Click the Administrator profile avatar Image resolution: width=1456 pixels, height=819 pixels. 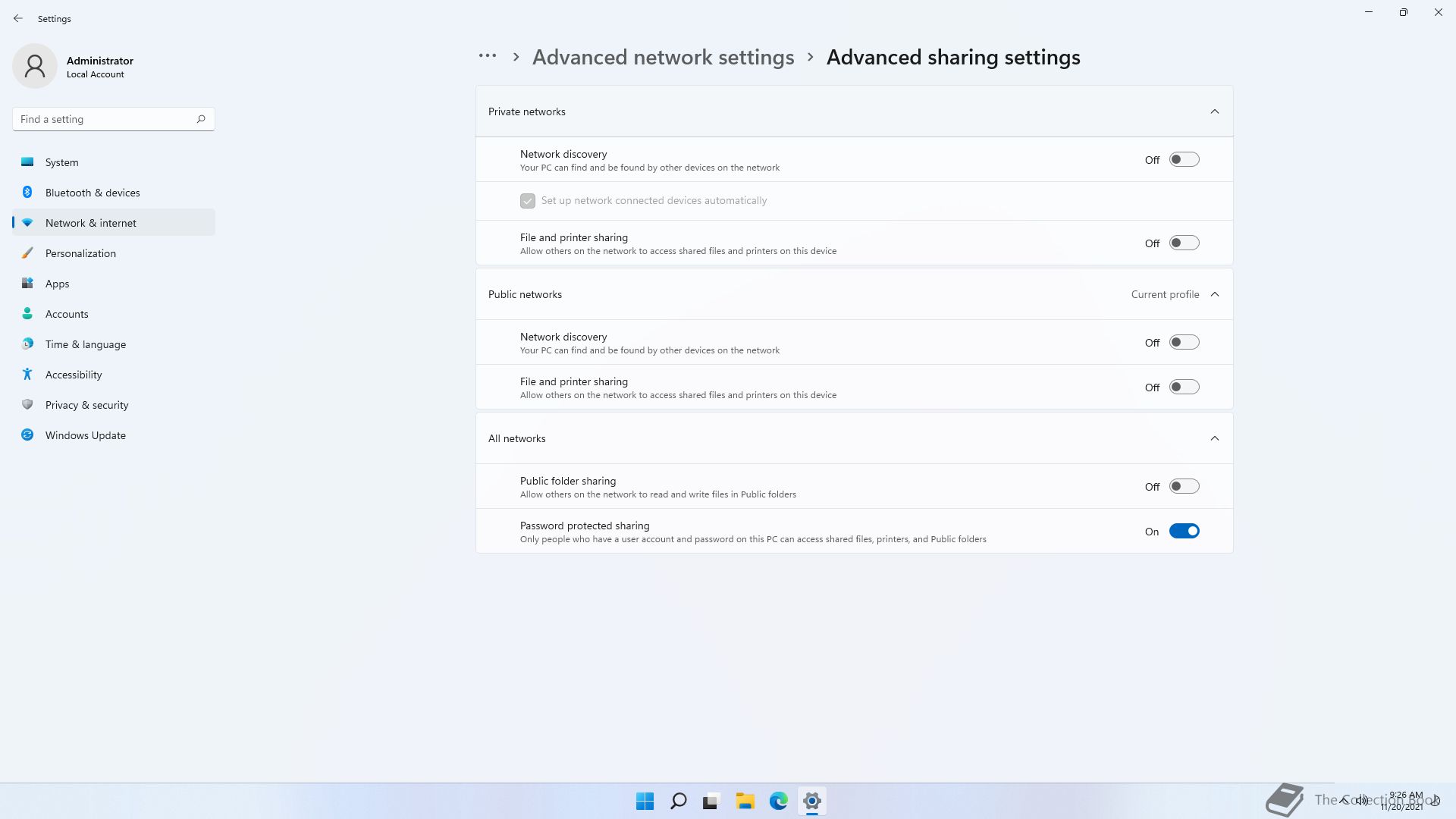click(x=35, y=66)
